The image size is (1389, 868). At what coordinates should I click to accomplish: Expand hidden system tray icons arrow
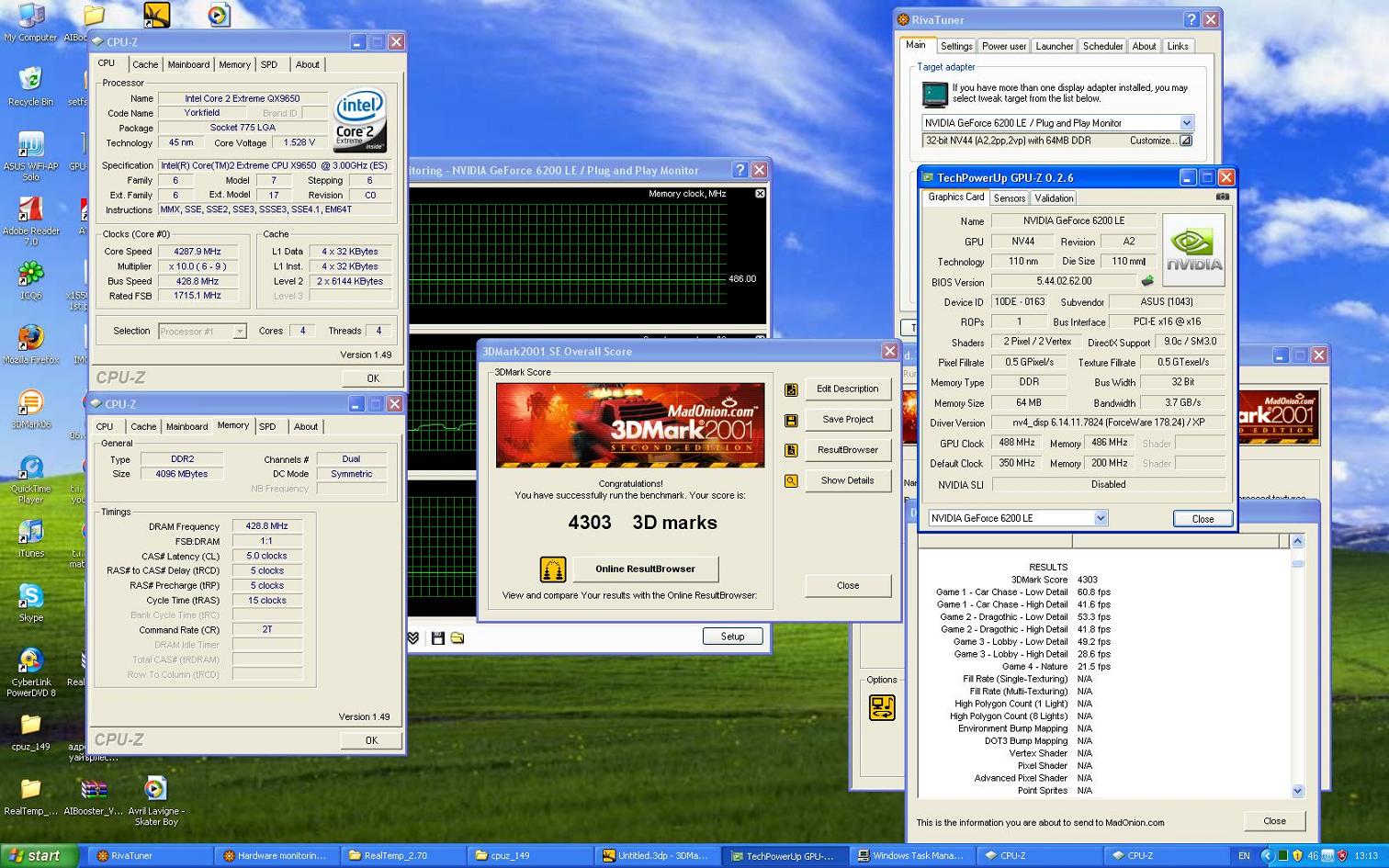(1266, 855)
